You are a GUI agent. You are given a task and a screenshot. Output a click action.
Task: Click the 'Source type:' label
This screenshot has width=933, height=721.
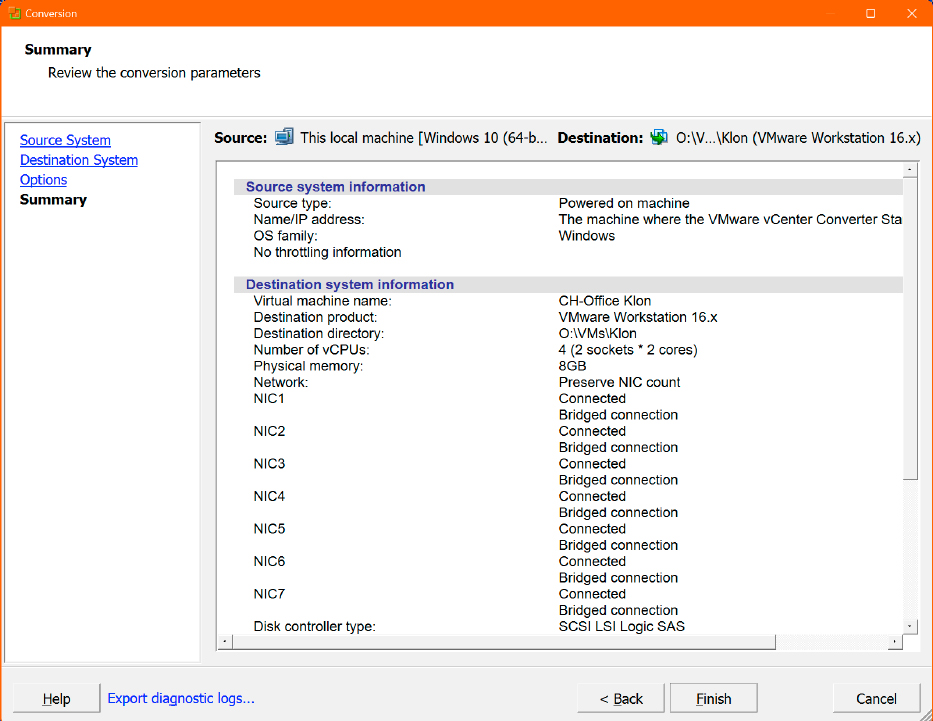pyautogui.click(x=292, y=203)
